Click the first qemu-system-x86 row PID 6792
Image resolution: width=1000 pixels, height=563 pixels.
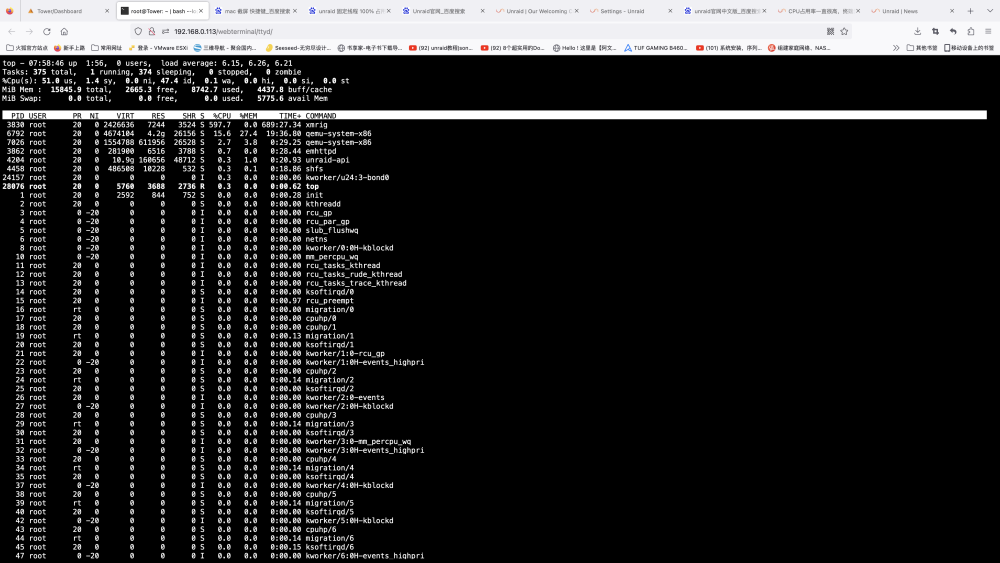(494, 134)
